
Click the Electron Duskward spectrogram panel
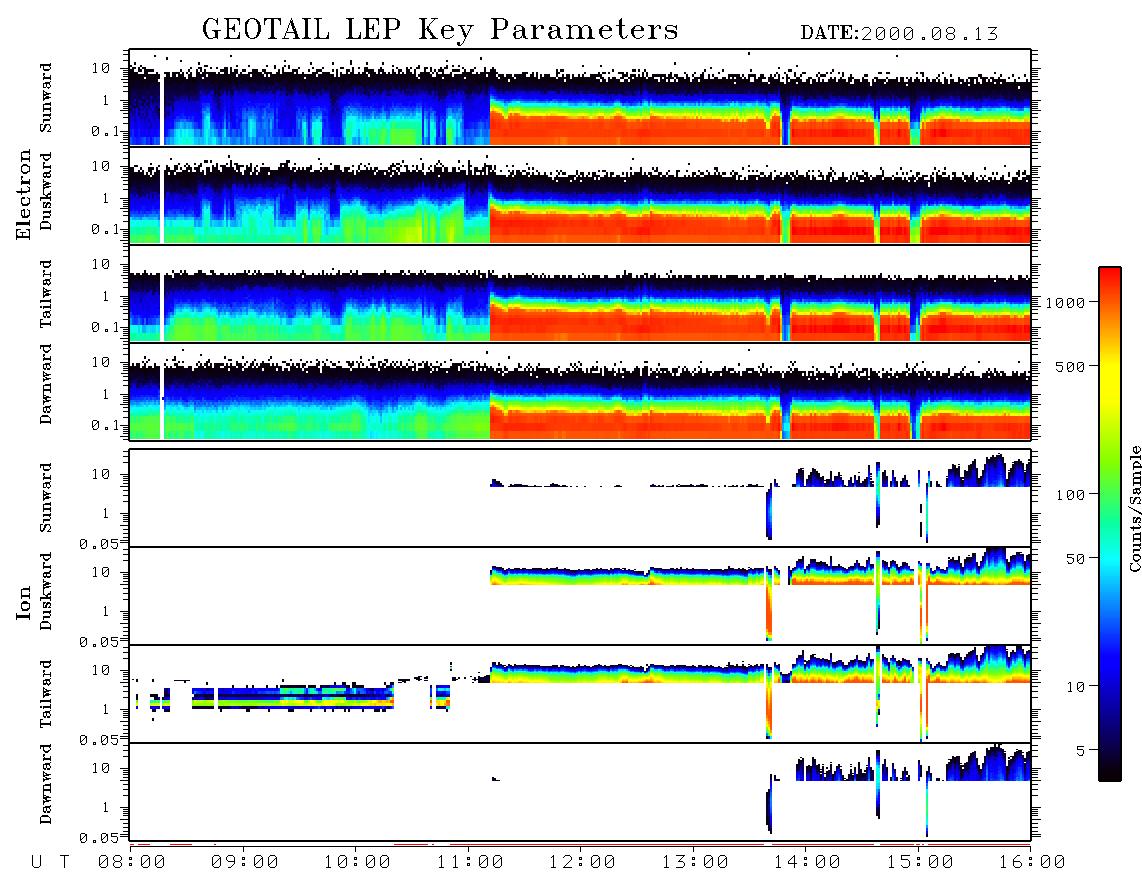tap(580, 195)
